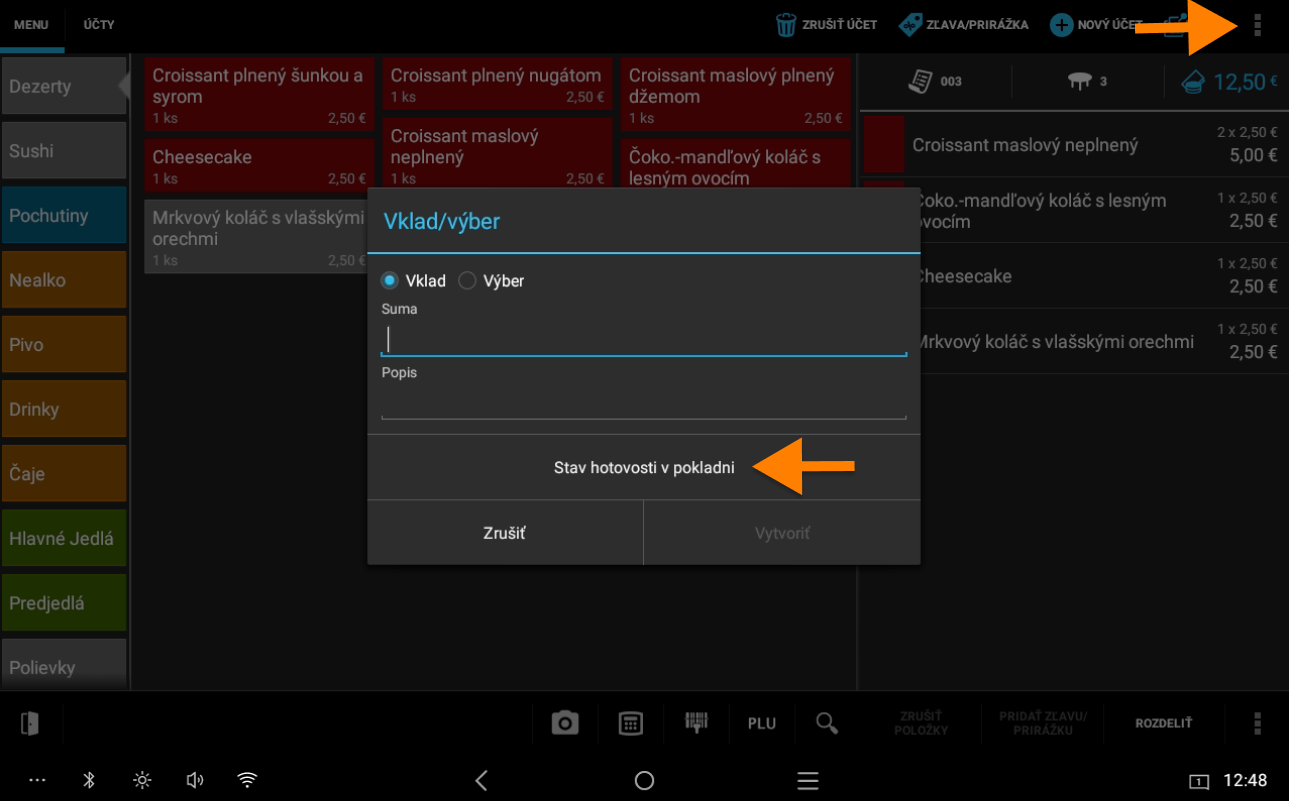Image resolution: width=1289 pixels, height=805 pixels.
Task: Tap the exit door icon bottom-left
Action: click(30, 723)
